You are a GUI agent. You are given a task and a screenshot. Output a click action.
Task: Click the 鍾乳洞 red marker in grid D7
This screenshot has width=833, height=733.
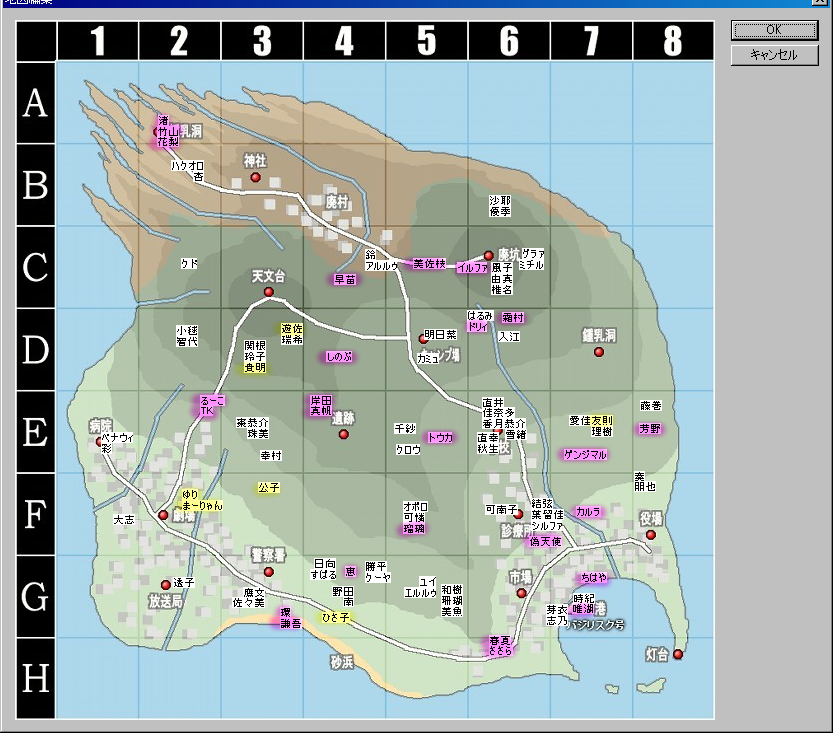599,352
